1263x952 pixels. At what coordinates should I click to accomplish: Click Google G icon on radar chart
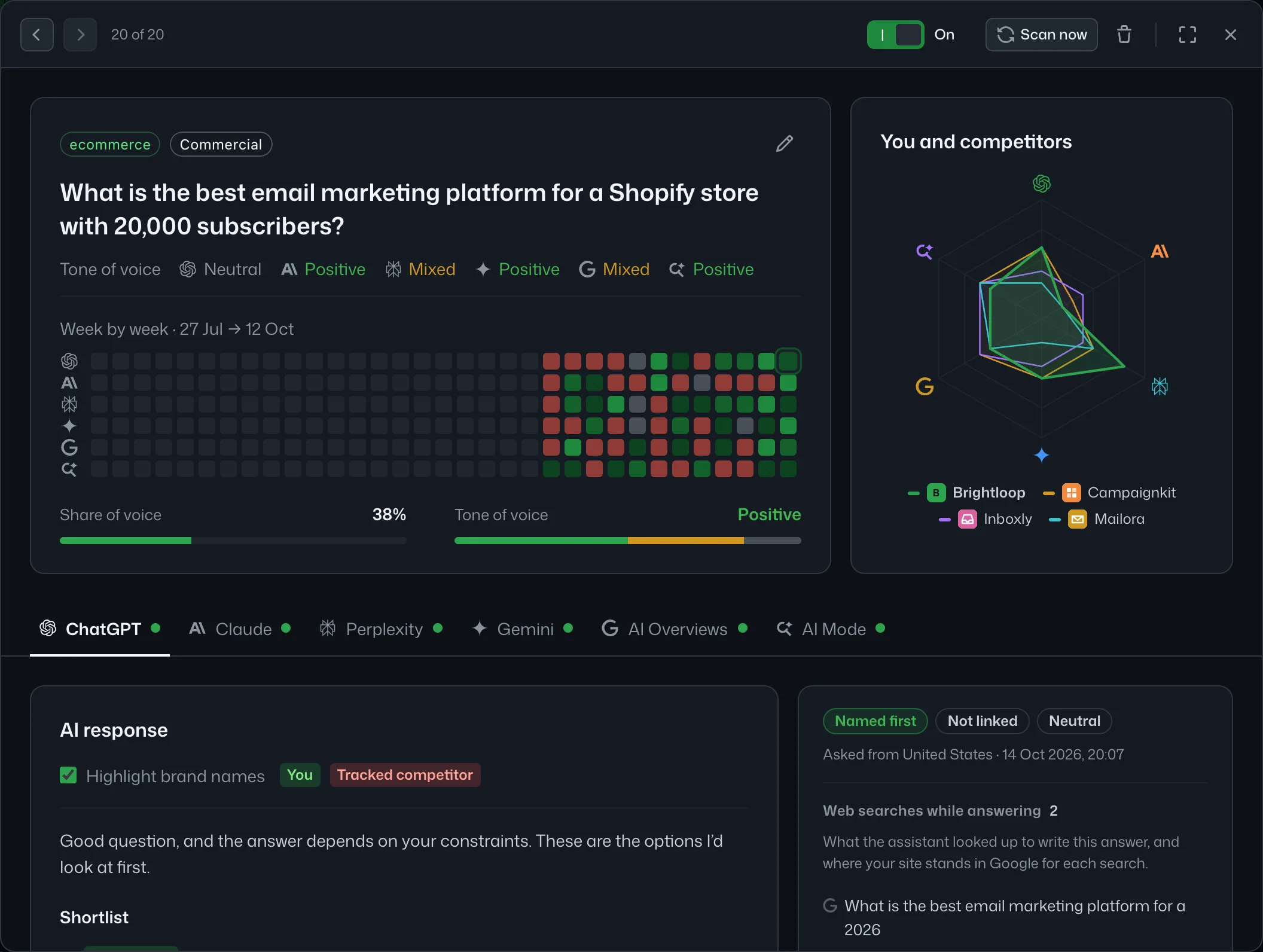tap(925, 386)
